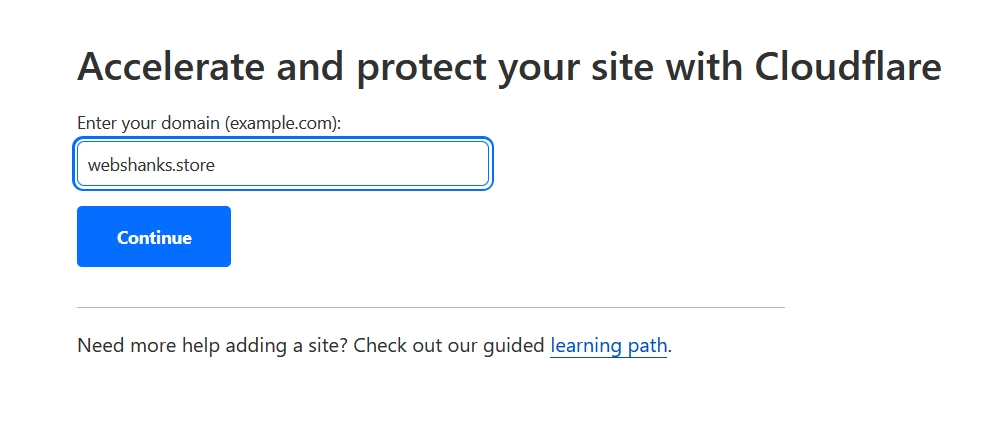The image size is (1004, 439).
Task: Focus the domain name input field
Action: (283, 164)
